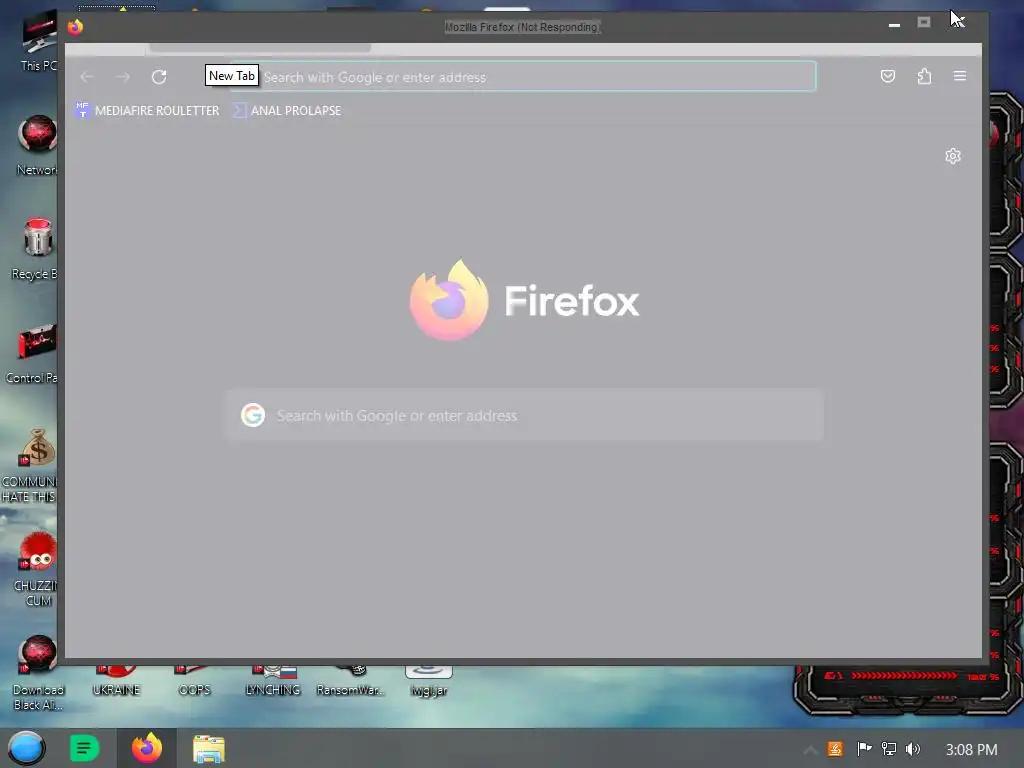Viewport: 1024px width, 768px height.
Task: Click the orange tray application icon
Action: [x=835, y=749]
